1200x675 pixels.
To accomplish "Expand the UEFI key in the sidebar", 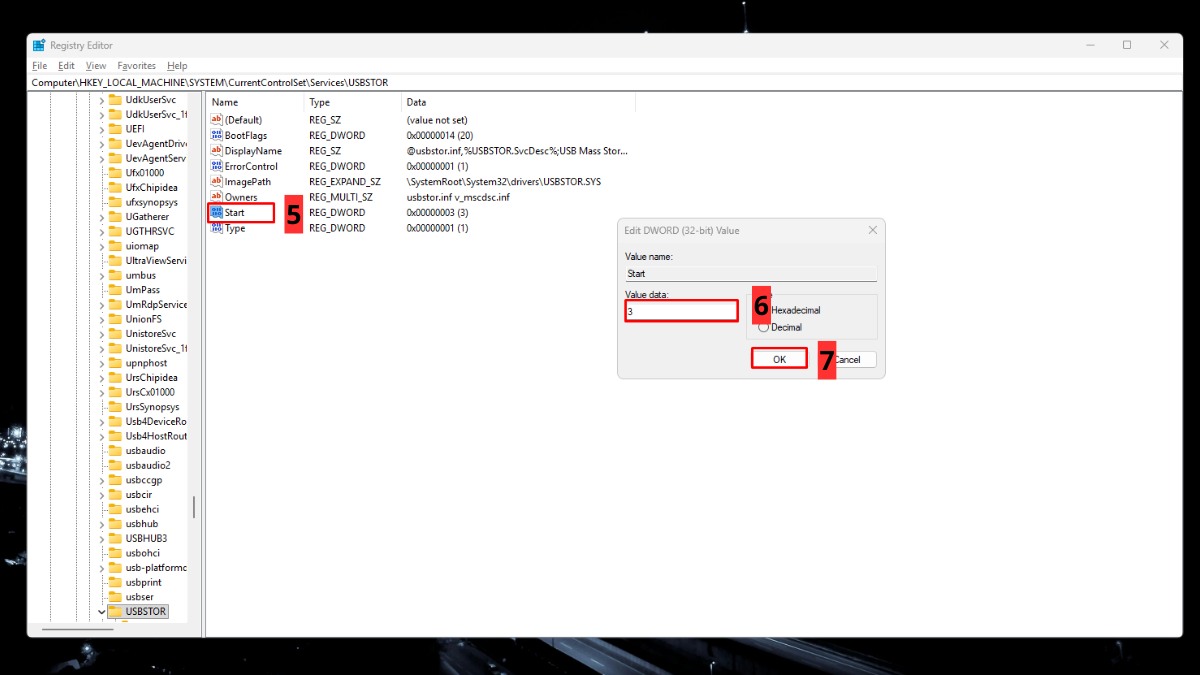I will click(101, 128).
